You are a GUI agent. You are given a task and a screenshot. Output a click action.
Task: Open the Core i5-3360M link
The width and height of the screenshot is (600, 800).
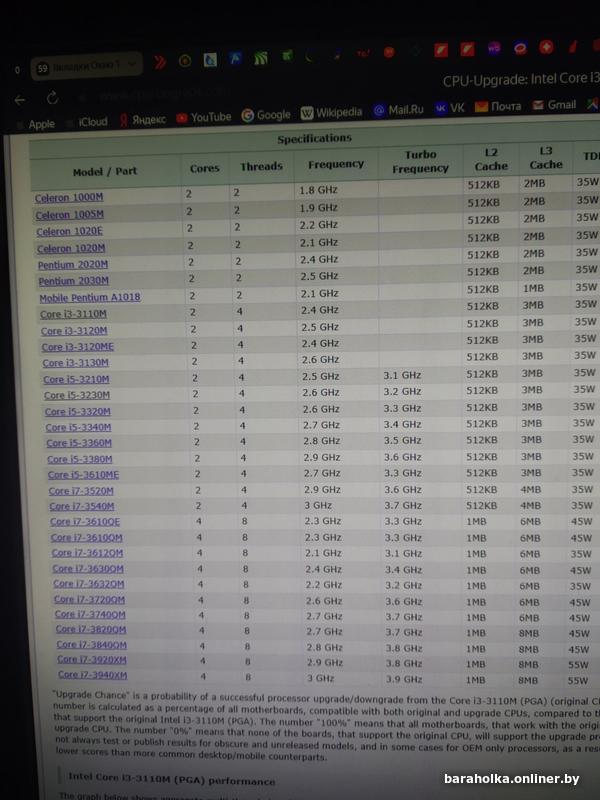point(79,443)
